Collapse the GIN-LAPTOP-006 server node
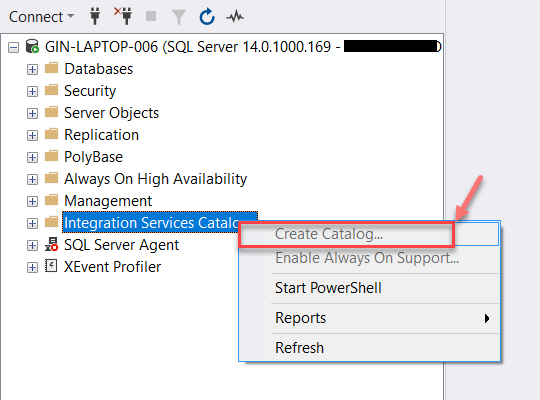 [13, 47]
